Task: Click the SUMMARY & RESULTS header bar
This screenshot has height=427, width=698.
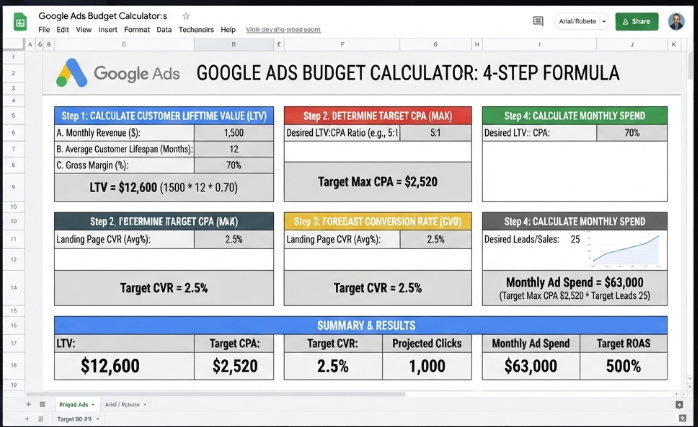Action: pos(361,325)
